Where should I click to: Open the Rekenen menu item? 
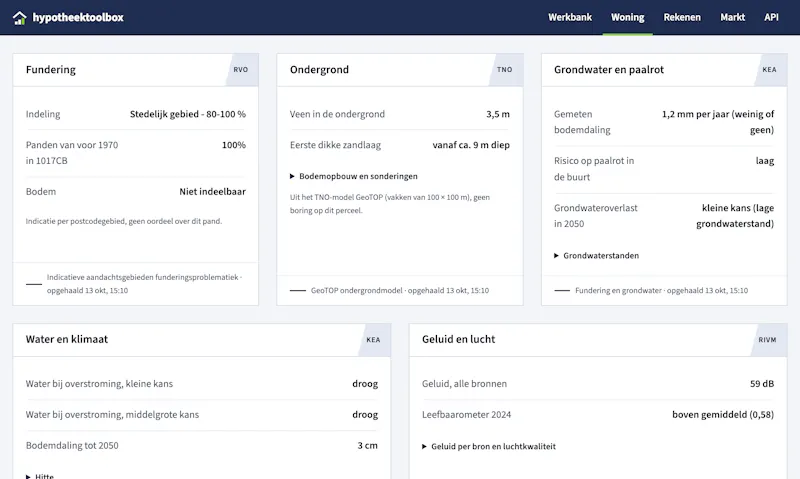pos(682,17)
